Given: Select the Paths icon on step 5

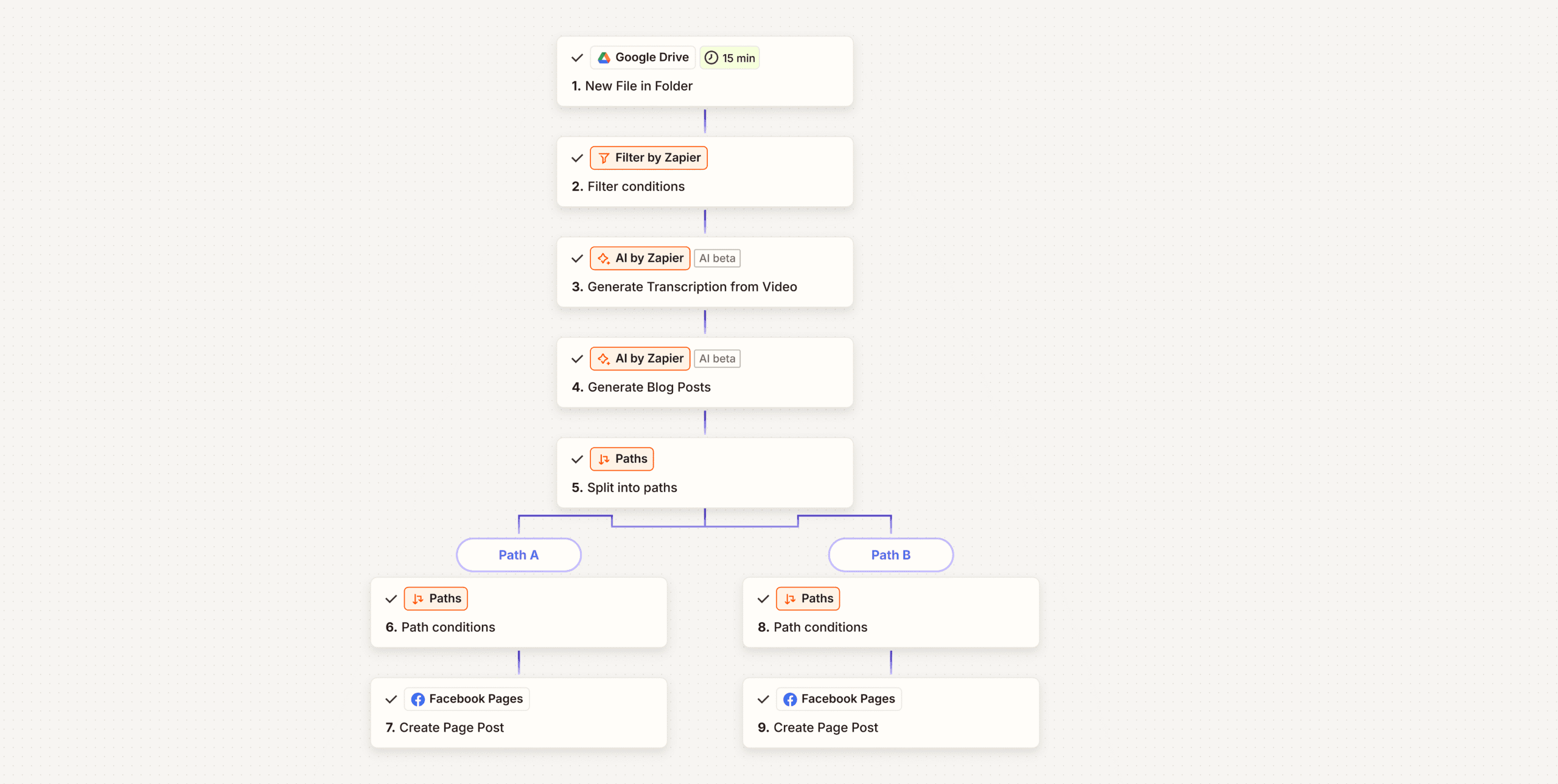Looking at the screenshot, I should [603, 459].
